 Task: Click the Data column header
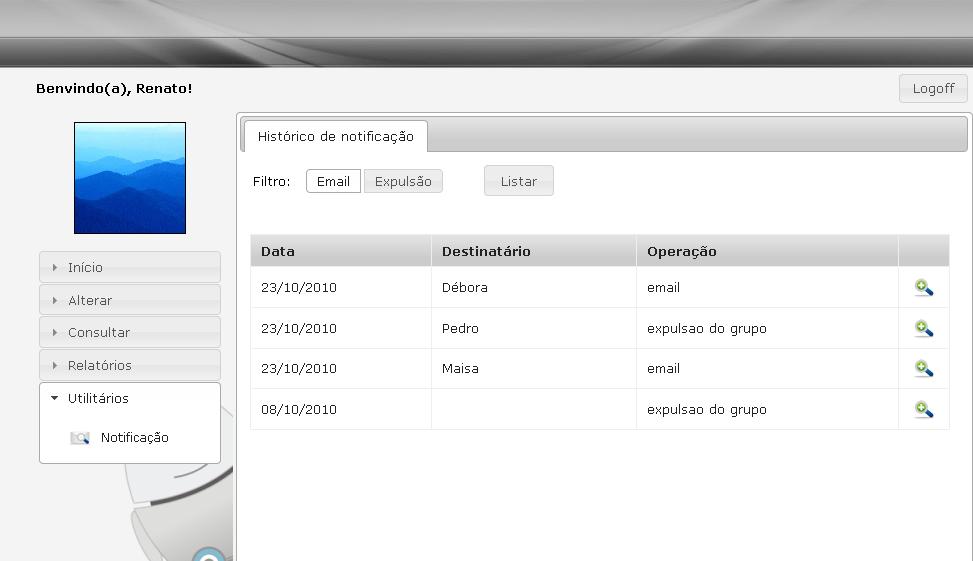[x=341, y=251]
